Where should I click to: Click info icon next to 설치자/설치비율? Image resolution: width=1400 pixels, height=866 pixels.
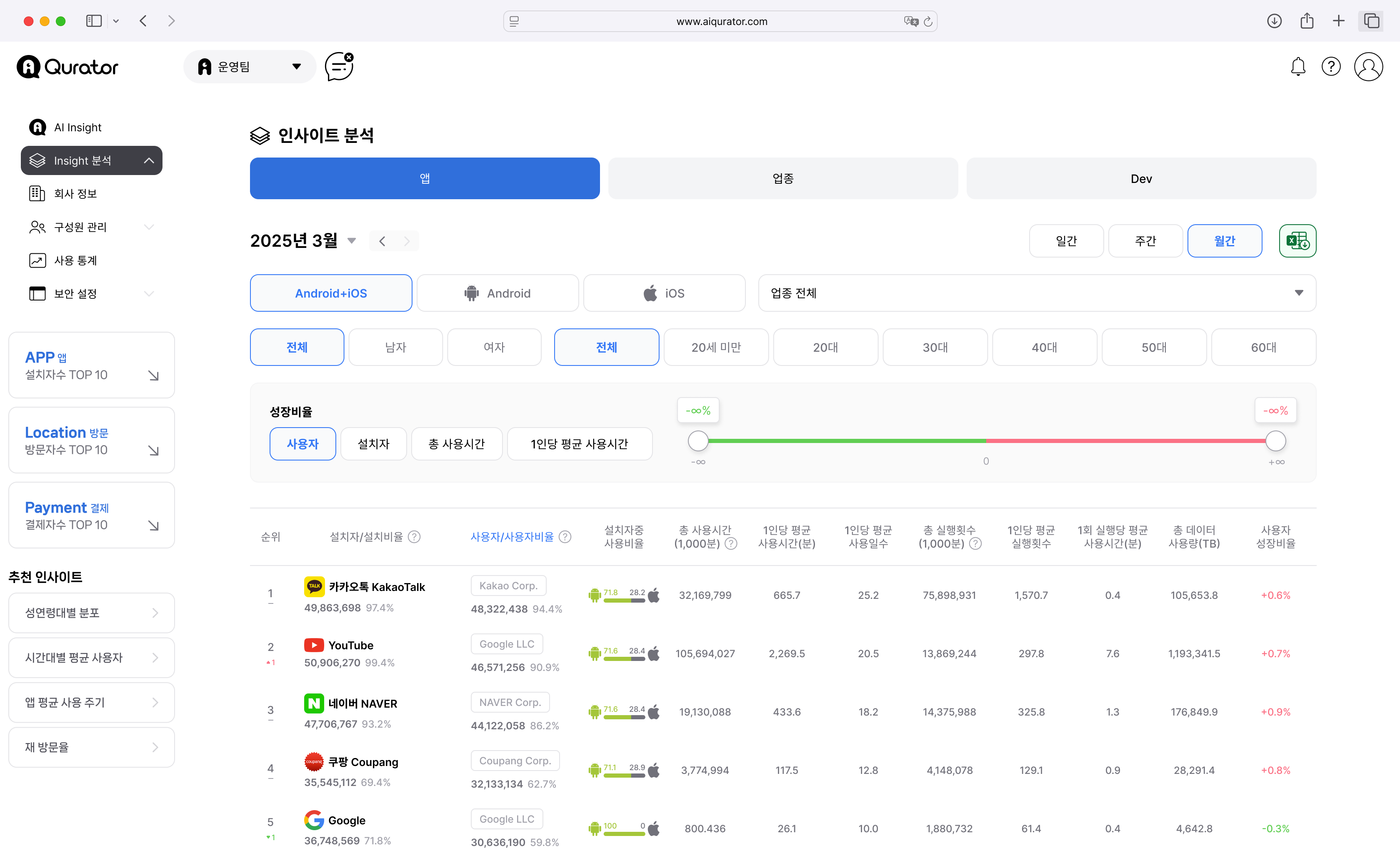tap(414, 537)
